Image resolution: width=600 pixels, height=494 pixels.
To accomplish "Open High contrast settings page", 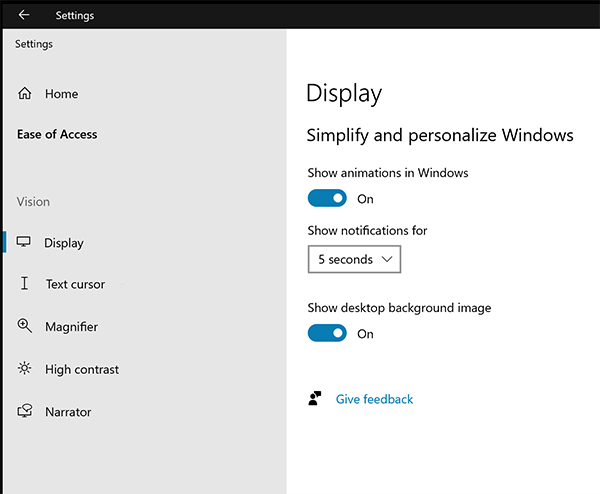I will 82,370.
